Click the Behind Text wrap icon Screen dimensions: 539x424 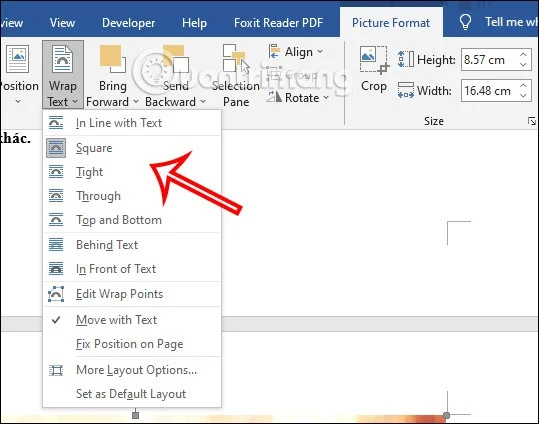click(x=56, y=245)
